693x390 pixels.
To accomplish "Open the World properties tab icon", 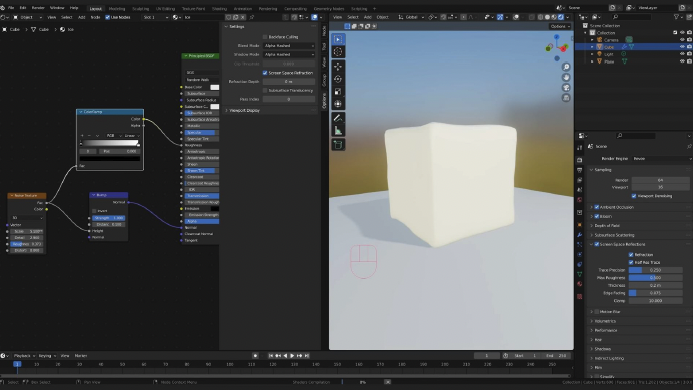I will tap(579, 200).
